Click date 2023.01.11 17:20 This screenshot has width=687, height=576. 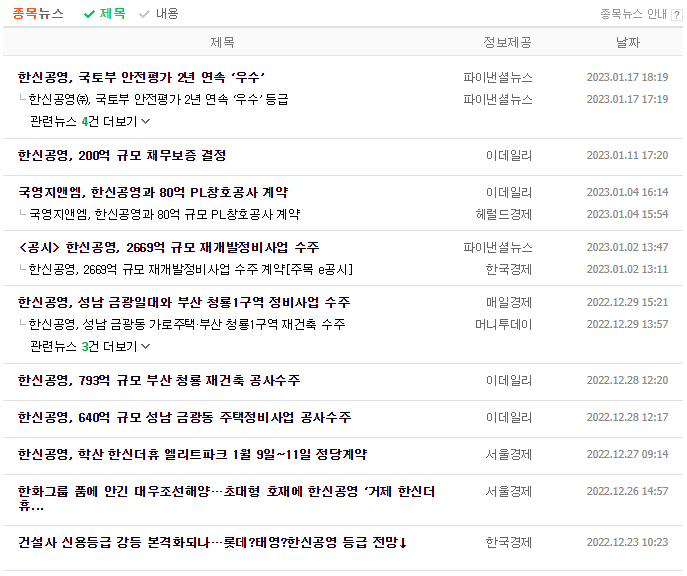(627, 155)
